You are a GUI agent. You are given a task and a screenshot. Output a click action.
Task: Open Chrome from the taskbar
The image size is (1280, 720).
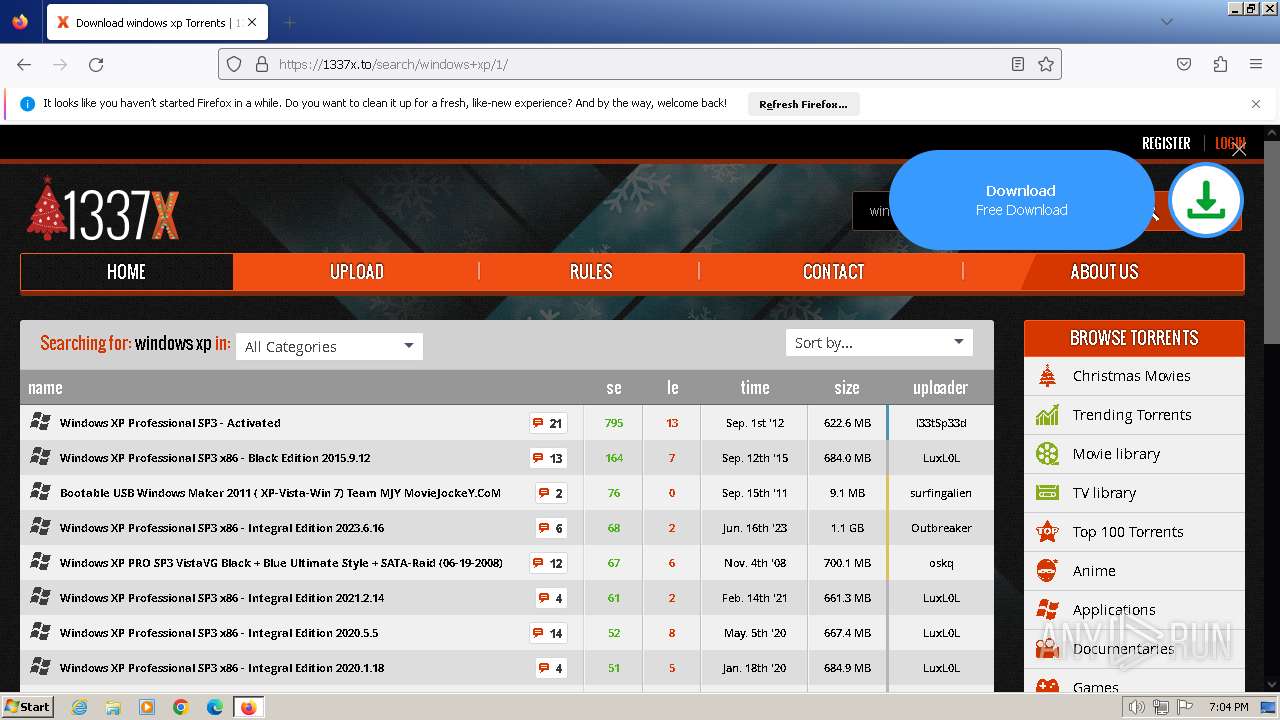(x=181, y=707)
